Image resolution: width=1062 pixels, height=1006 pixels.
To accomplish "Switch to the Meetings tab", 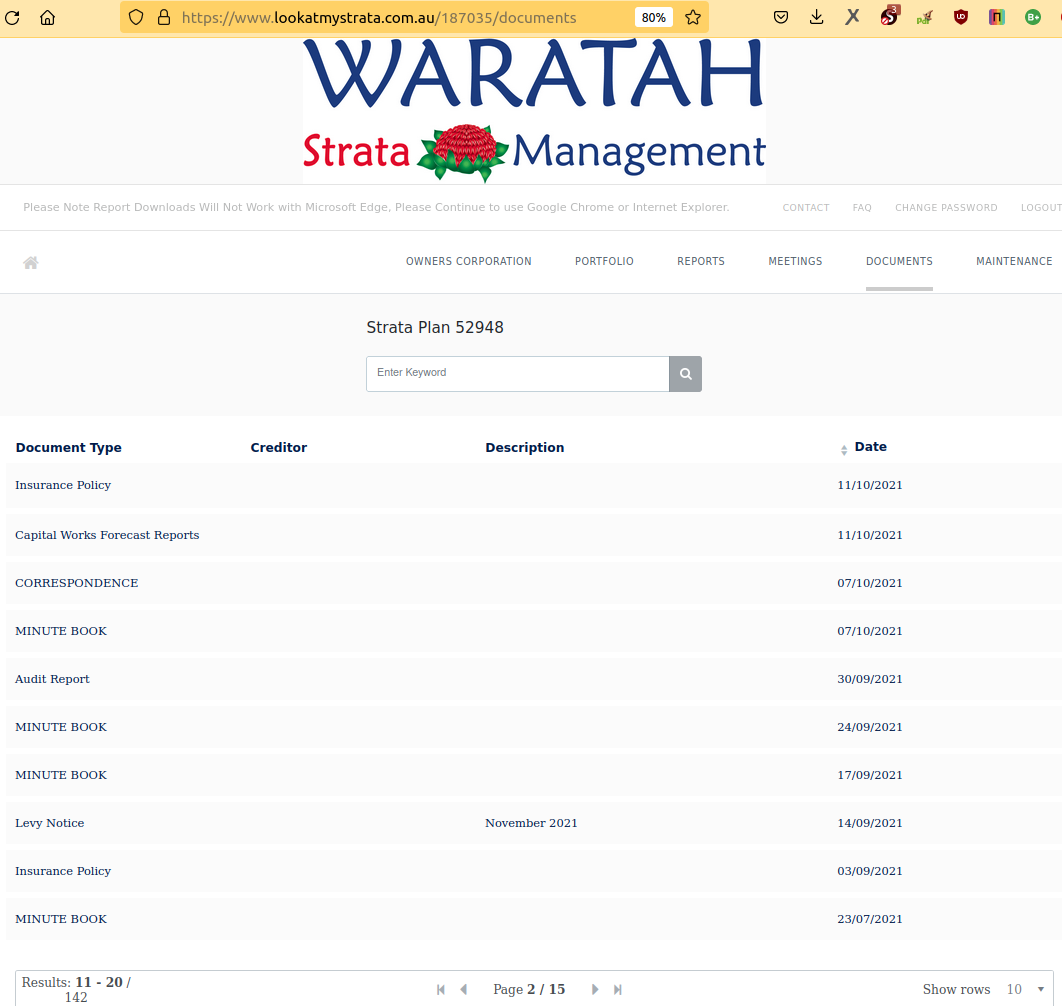I will coord(795,261).
